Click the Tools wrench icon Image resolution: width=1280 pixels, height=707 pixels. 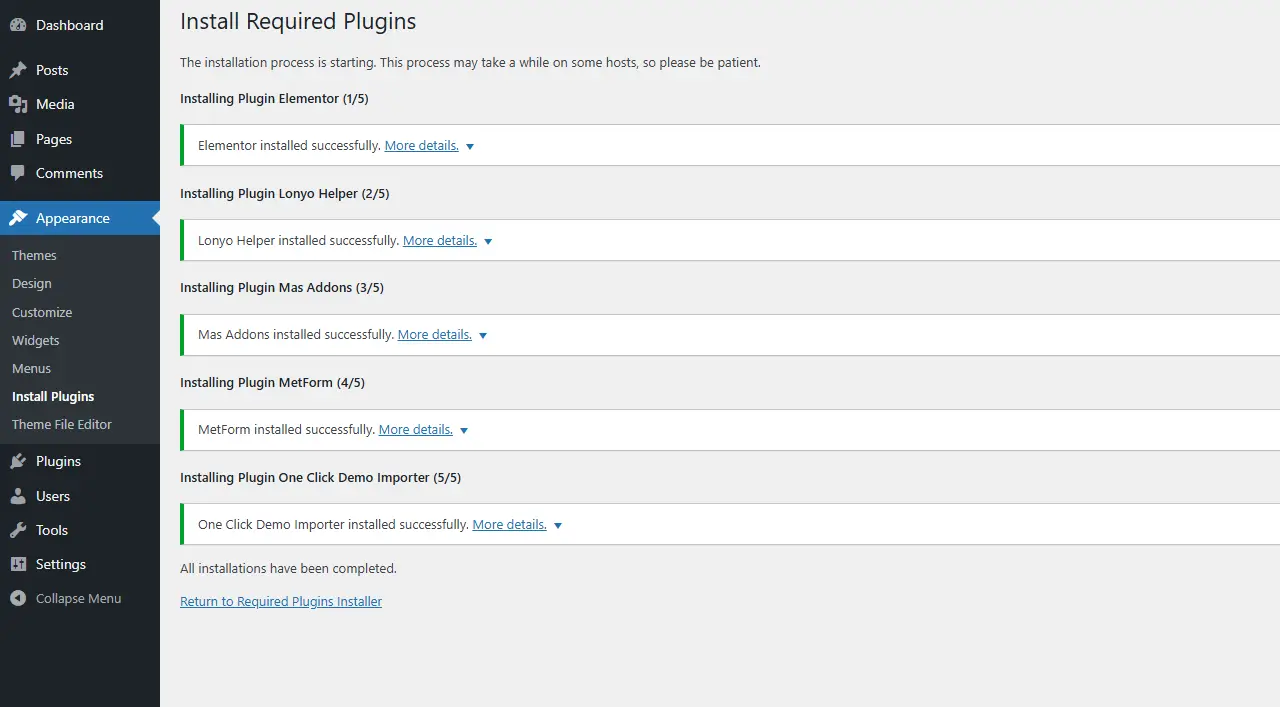pyautogui.click(x=18, y=530)
